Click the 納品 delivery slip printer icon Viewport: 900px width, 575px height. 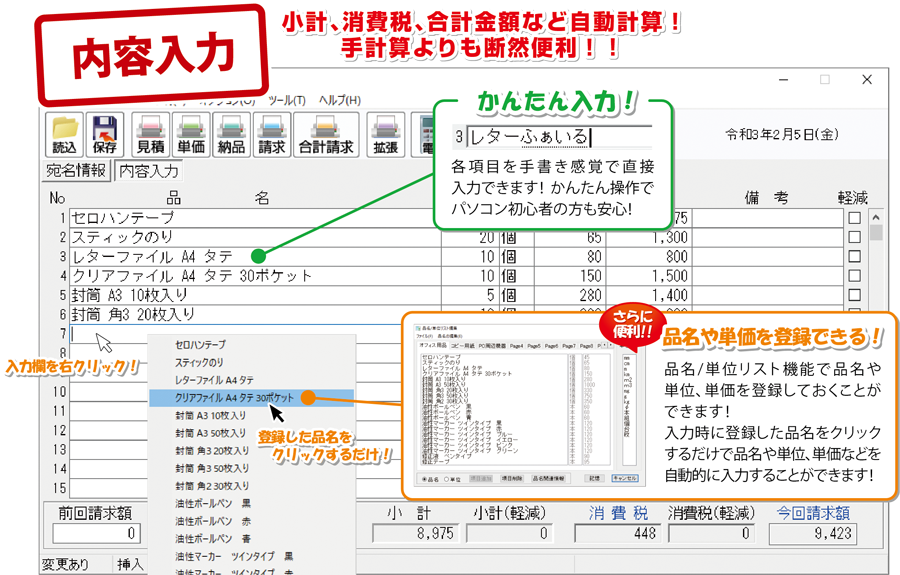click(231, 134)
